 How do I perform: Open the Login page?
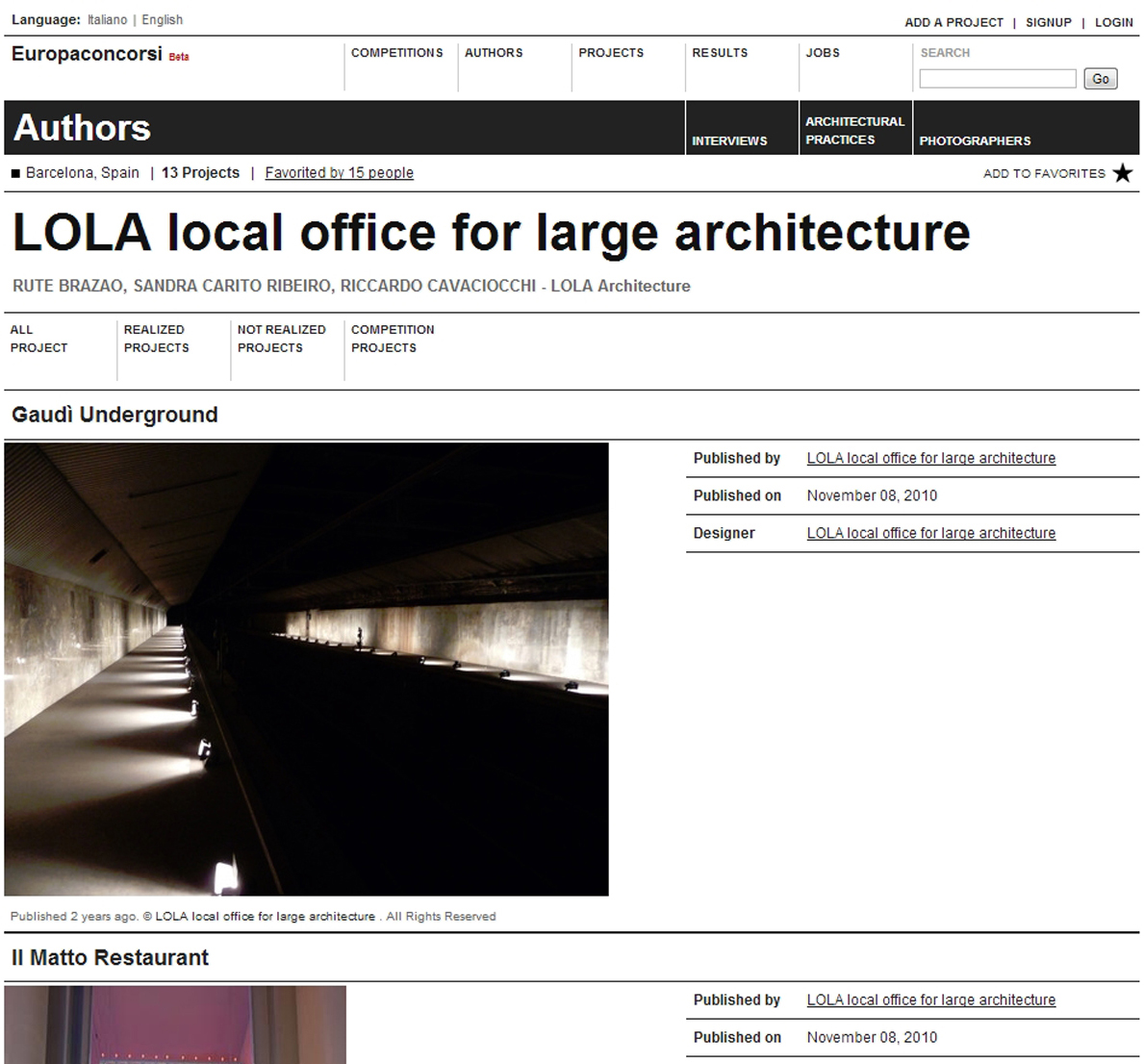coord(1113,22)
